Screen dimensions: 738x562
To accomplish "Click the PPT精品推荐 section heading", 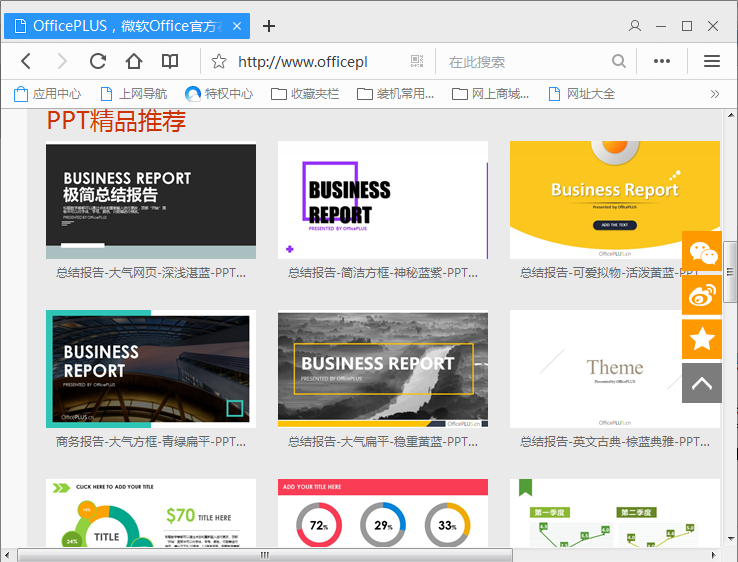I will click(x=116, y=121).
